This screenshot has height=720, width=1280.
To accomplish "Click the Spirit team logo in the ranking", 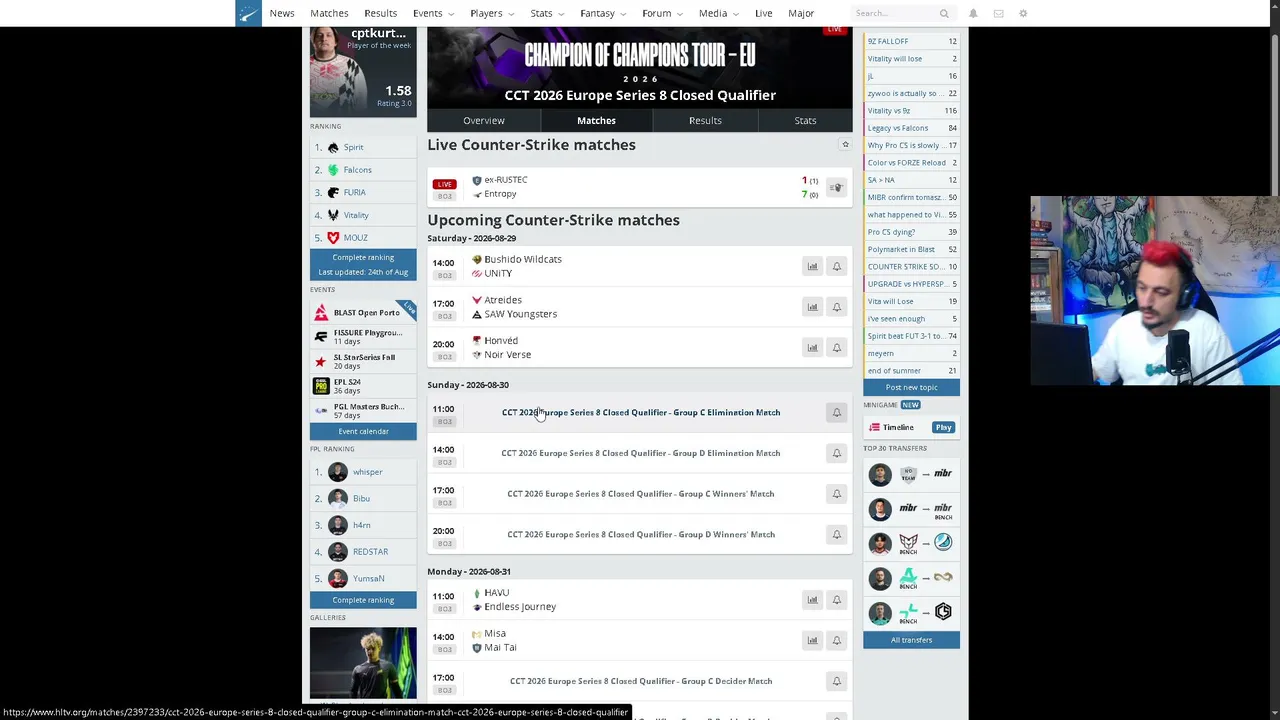I will [333, 147].
